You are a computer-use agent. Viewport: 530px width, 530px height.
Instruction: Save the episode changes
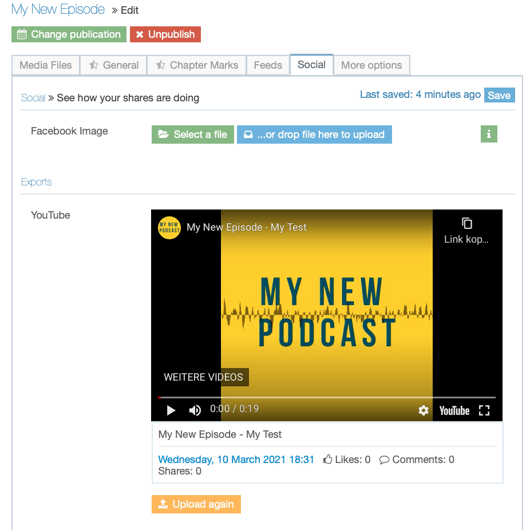tap(499, 95)
